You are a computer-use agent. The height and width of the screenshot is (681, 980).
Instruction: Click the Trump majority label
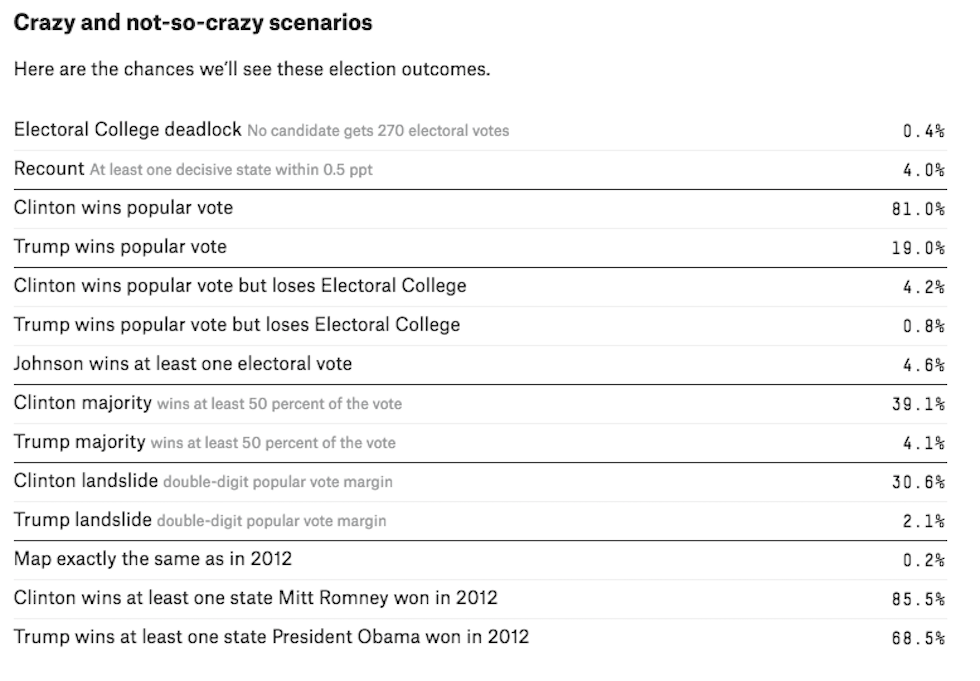[80, 442]
